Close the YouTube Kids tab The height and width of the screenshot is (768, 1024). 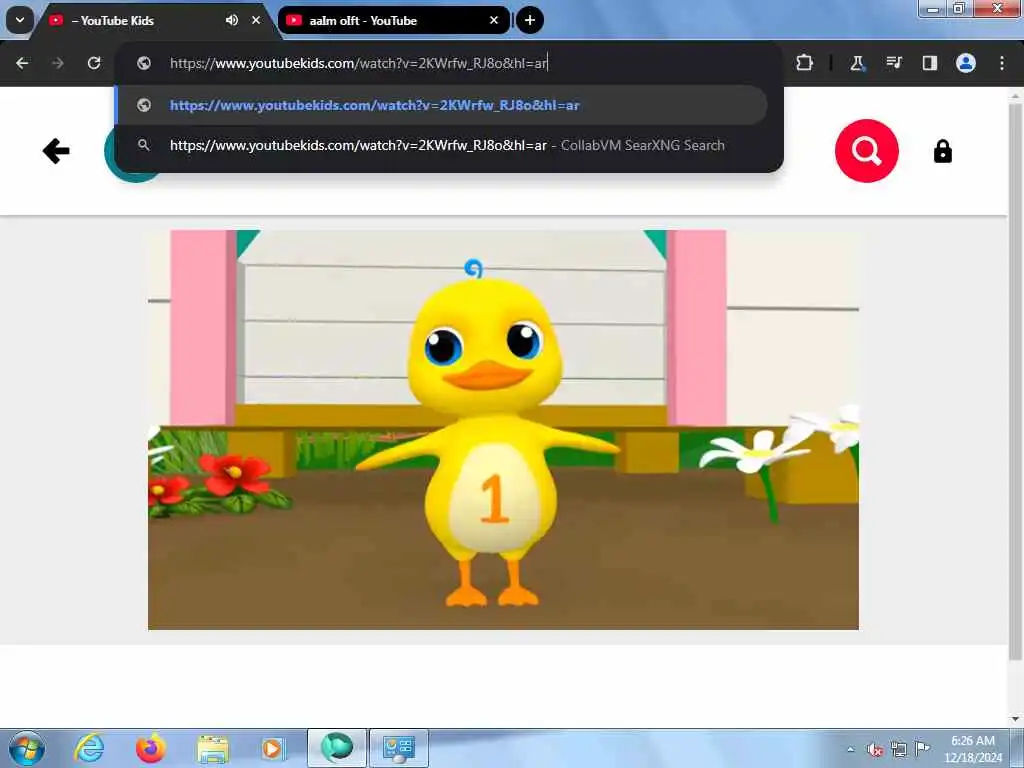pyautogui.click(x=256, y=20)
